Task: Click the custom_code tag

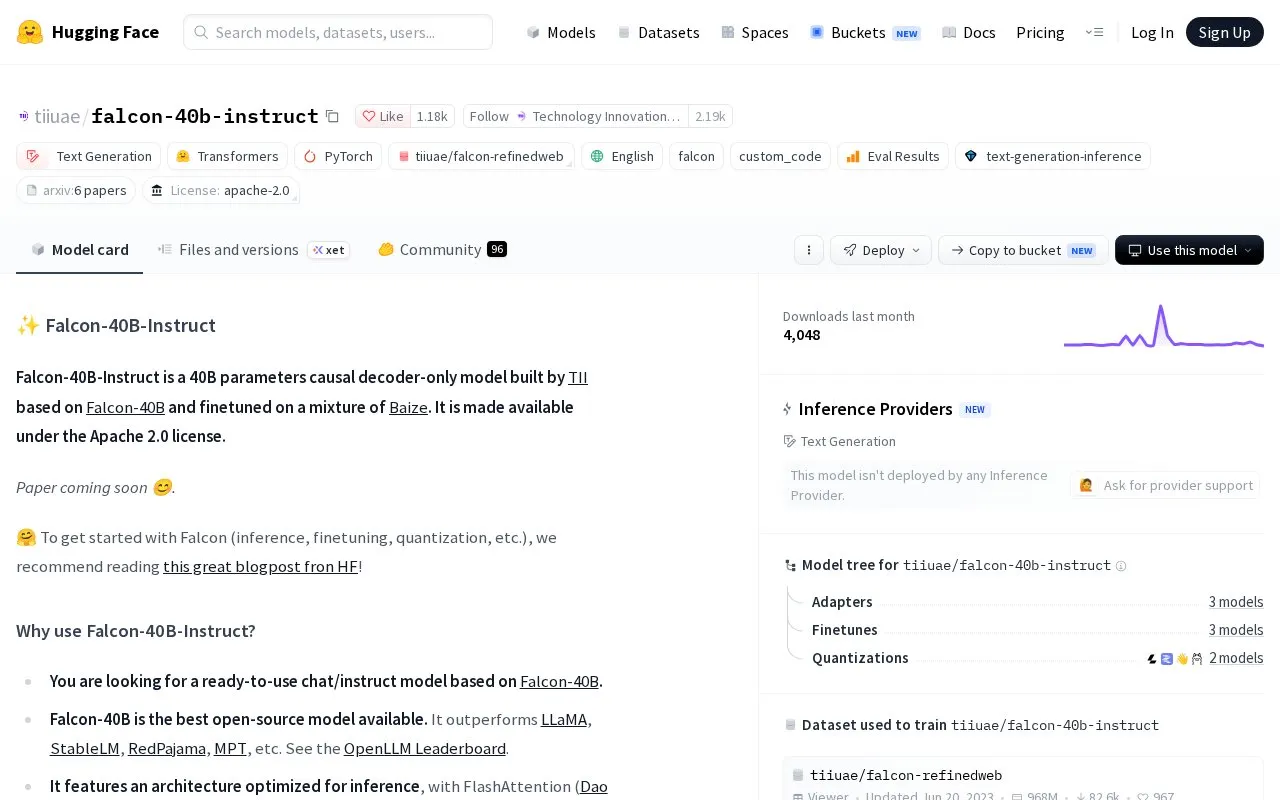Action: tap(780, 156)
